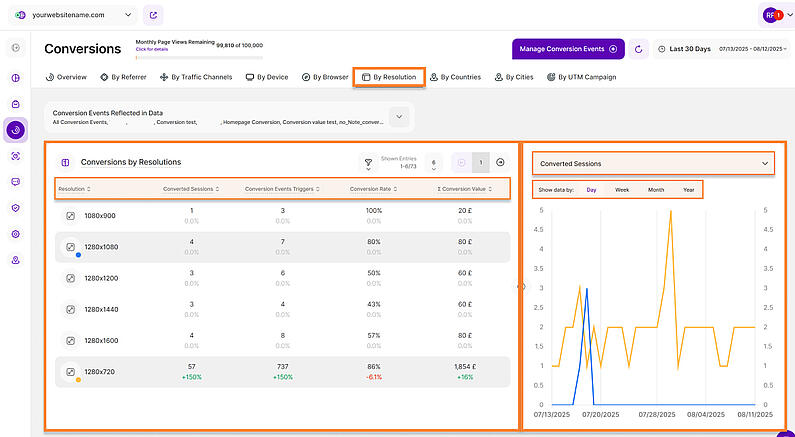Click the refresh data icon

coord(639,49)
